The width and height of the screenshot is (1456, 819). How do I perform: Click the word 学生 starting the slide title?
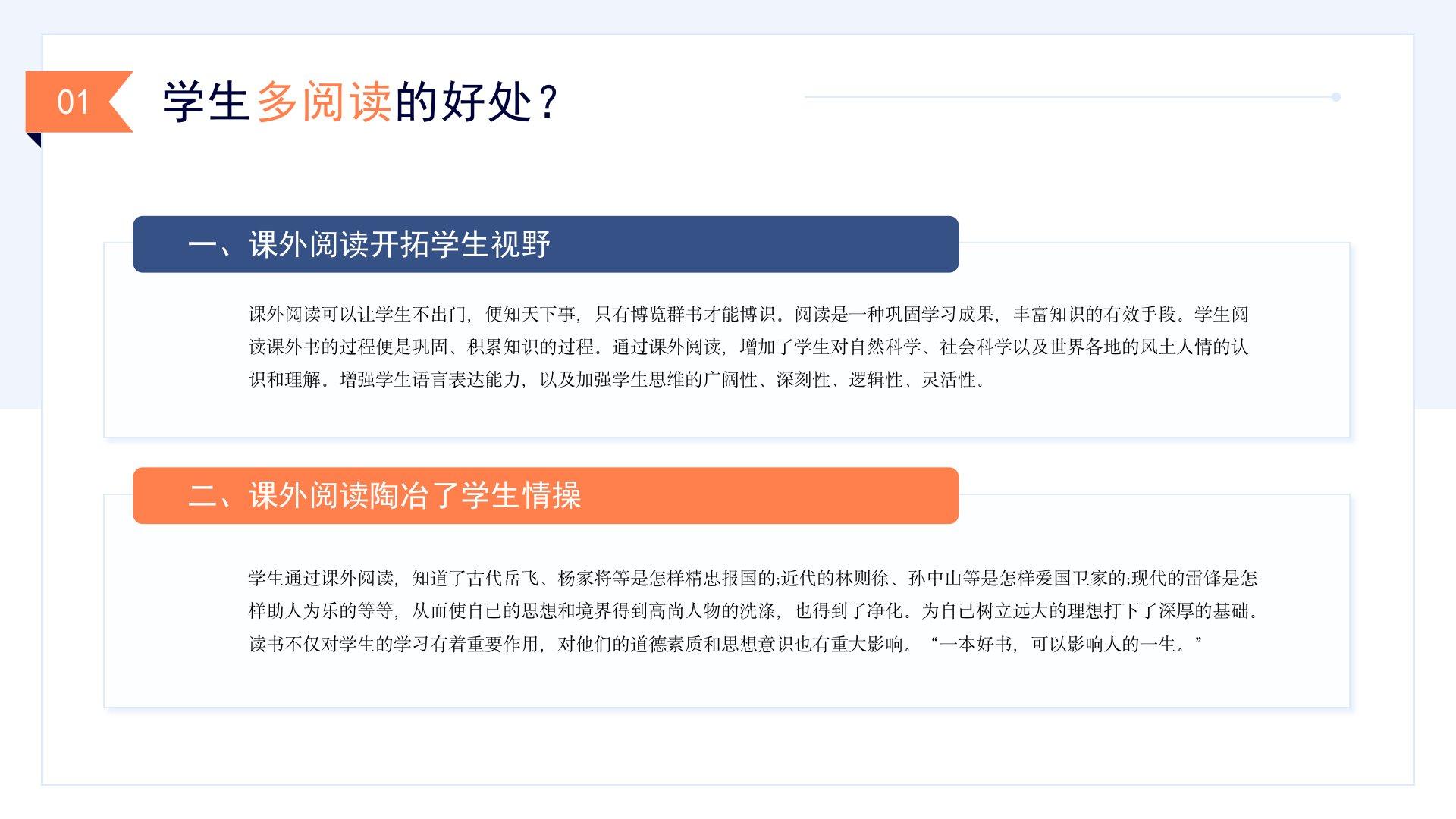(x=206, y=102)
